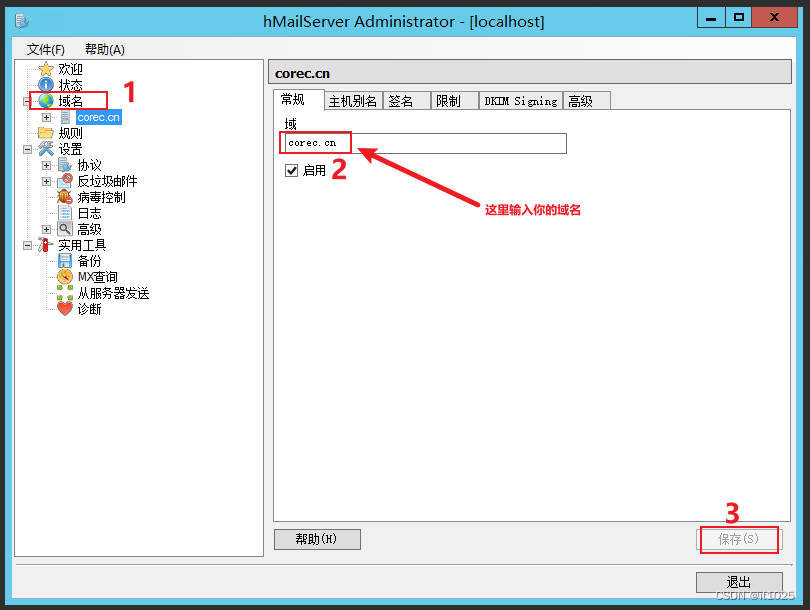Select the 从服务器发送 tree item label
810x610 pixels.
pyautogui.click(x=114, y=293)
